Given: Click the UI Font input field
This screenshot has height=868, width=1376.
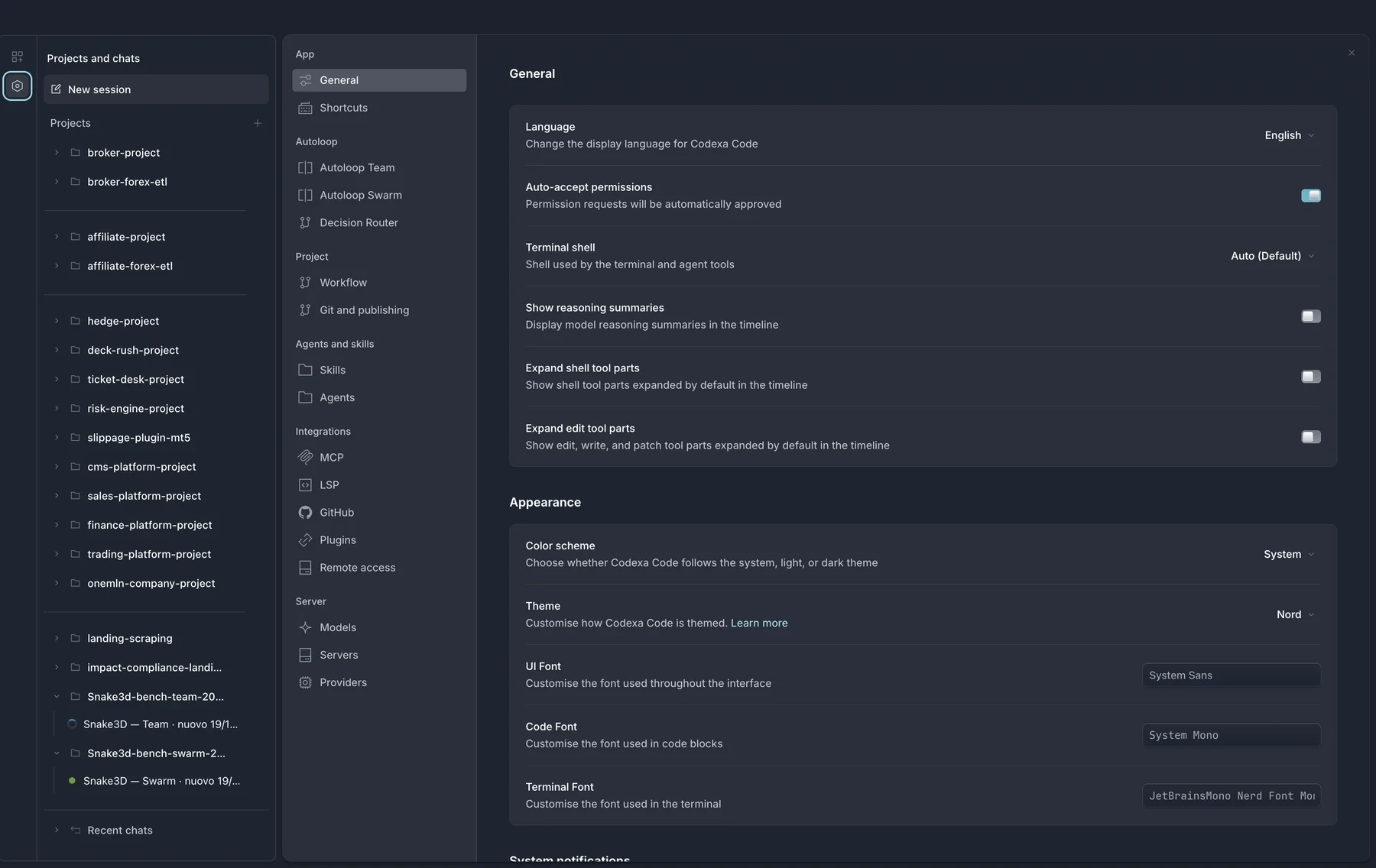Looking at the screenshot, I should [x=1232, y=675].
